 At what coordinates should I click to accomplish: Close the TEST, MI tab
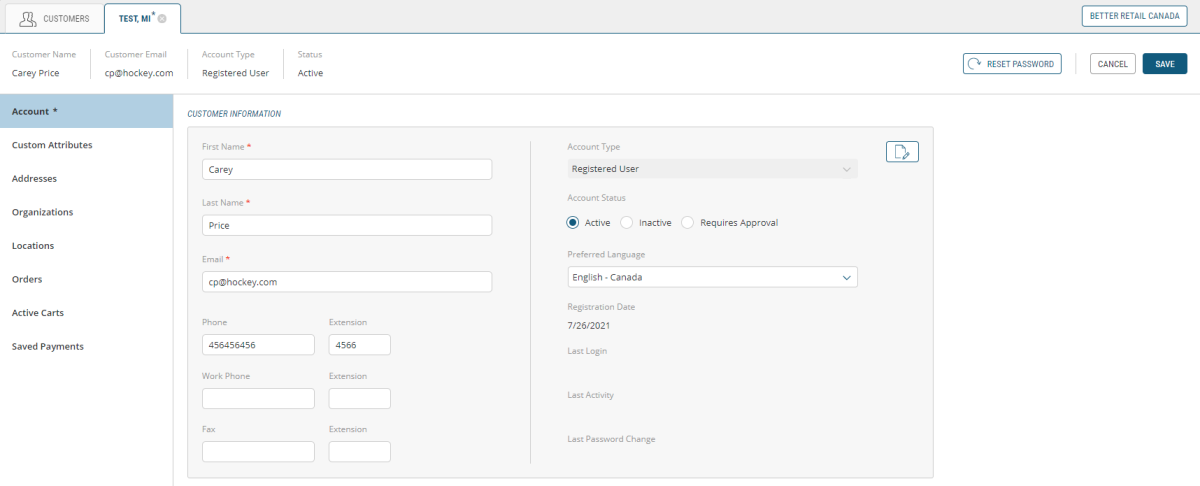point(162,19)
